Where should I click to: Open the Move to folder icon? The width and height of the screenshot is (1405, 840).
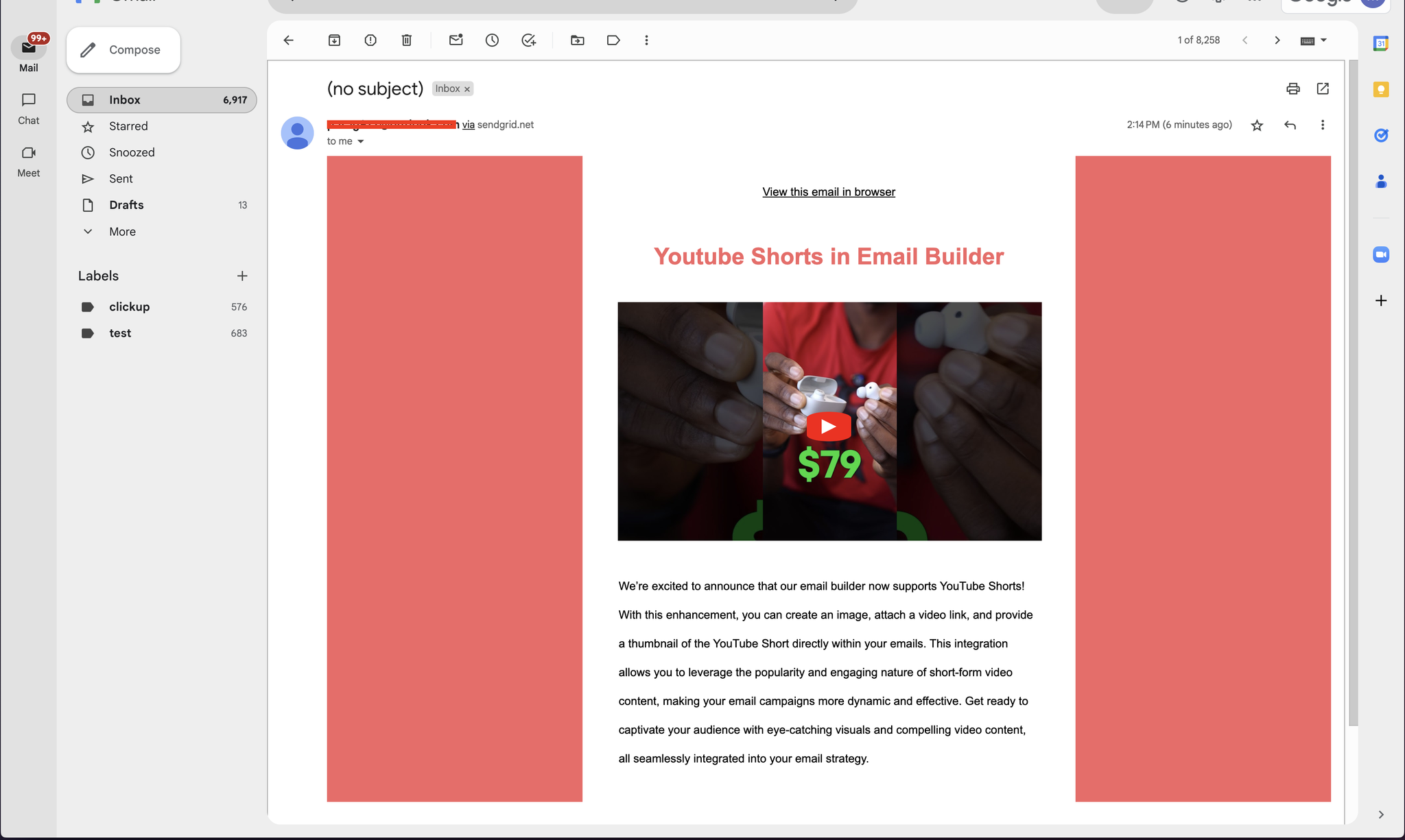click(x=578, y=40)
